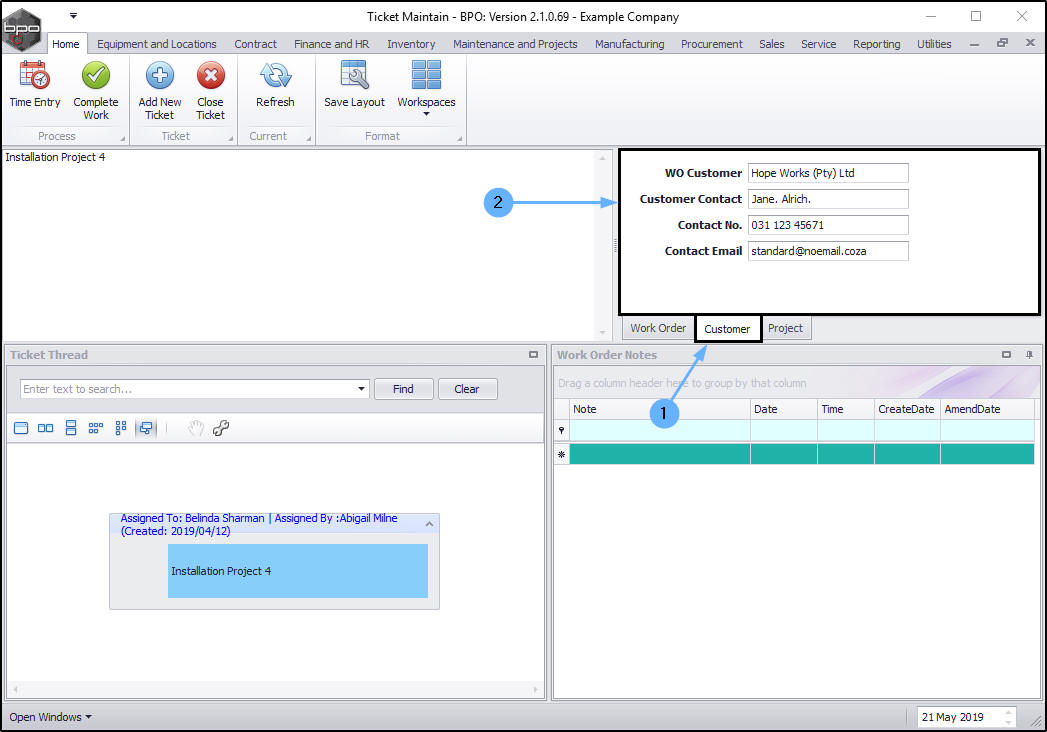
Task: Click the new row Note cell
Action: tap(660, 454)
